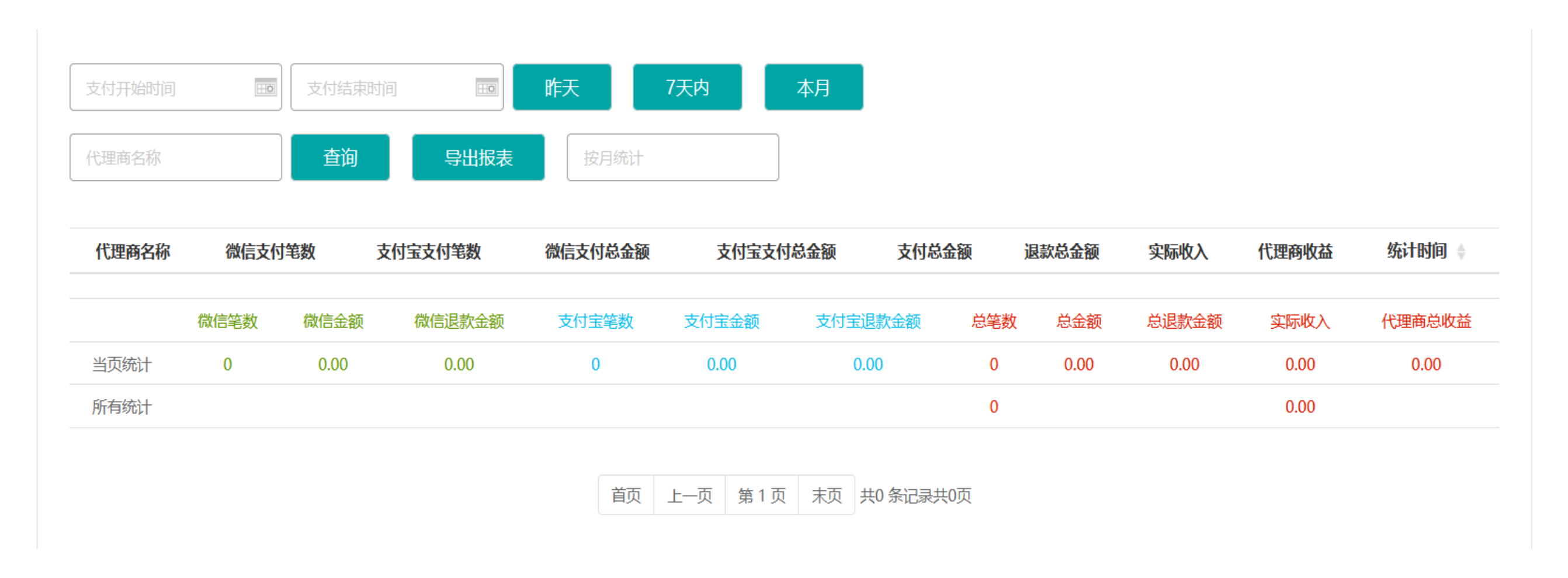Click 当页统计 value under red 实际收入

click(x=1300, y=364)
